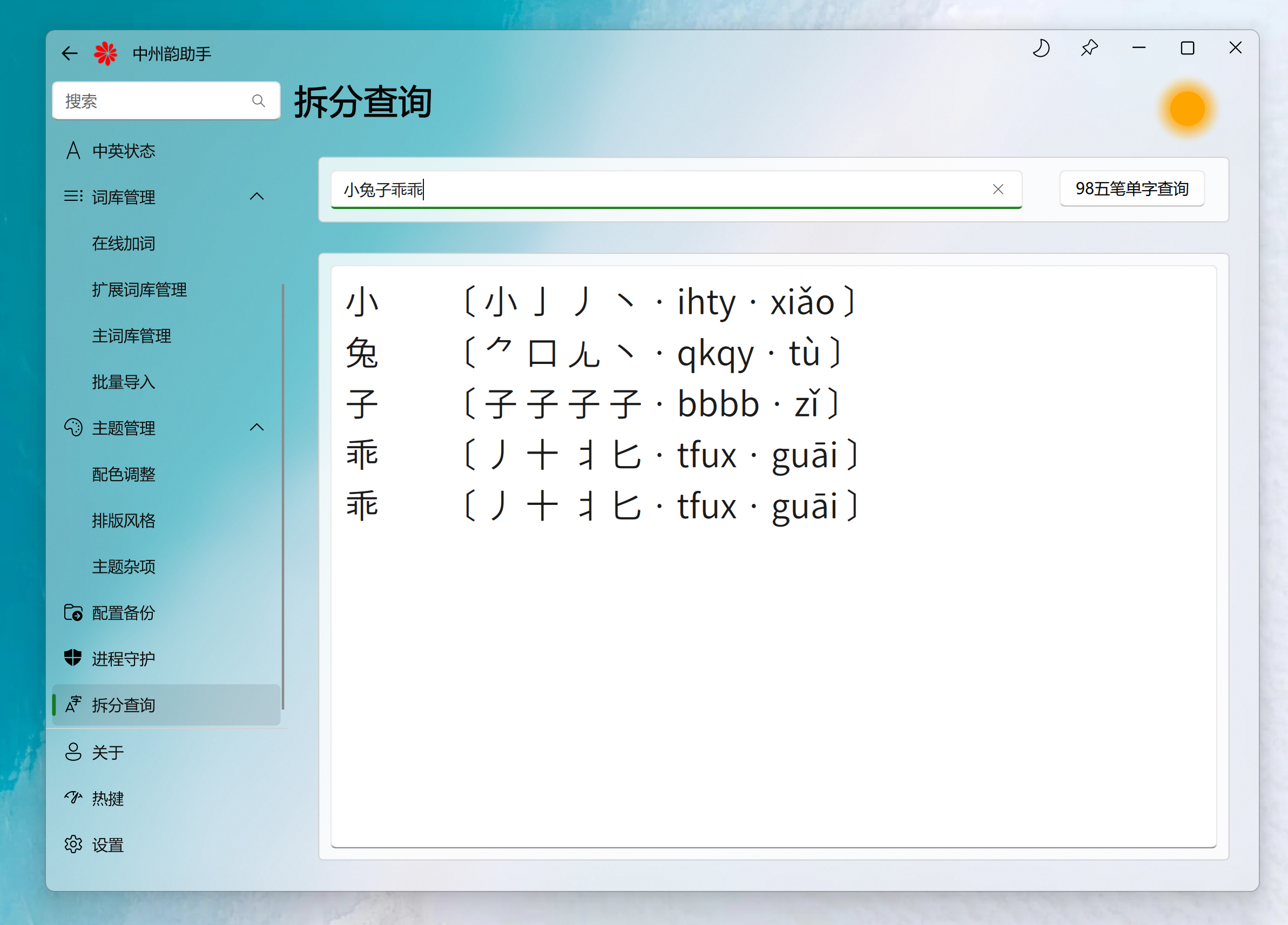The height and width of the screenshot is (925, 1288).
Task: Go to 扩展词库管理
Action: coord(139,289)
